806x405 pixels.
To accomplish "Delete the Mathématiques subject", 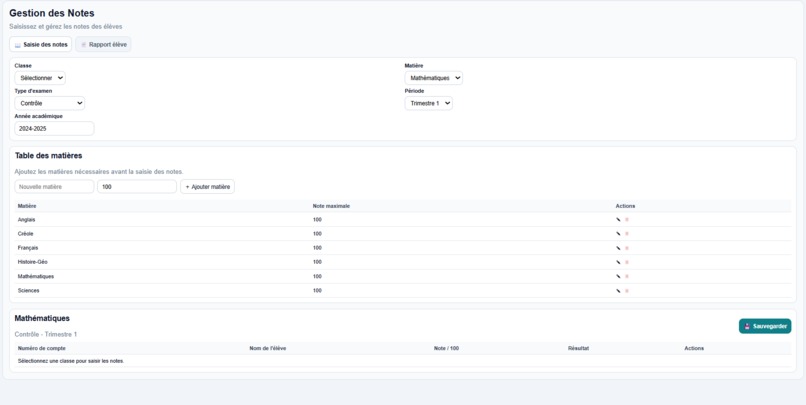I will (627, 277).
